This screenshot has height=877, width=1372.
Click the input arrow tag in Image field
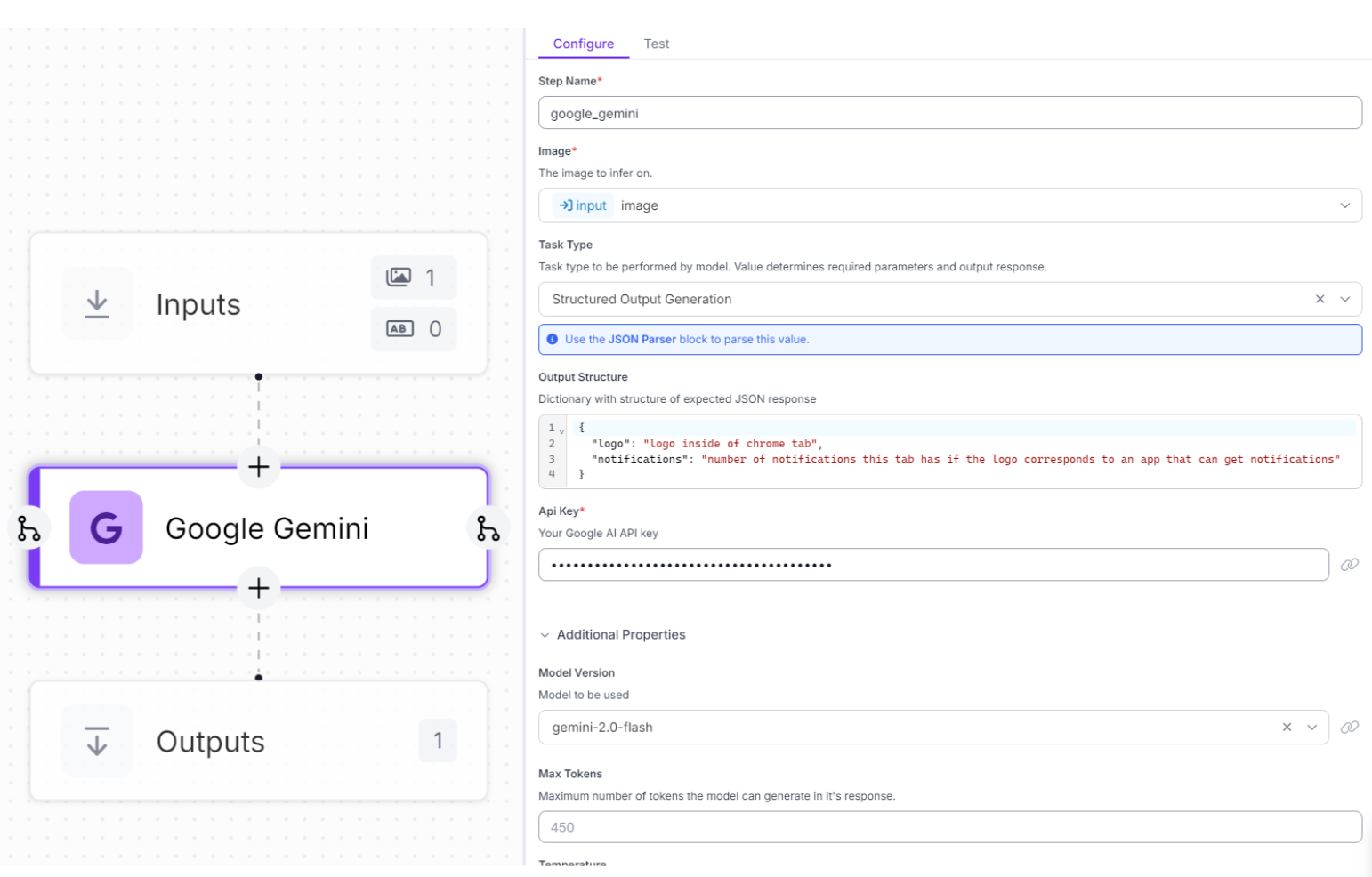(x=583, y=205)
